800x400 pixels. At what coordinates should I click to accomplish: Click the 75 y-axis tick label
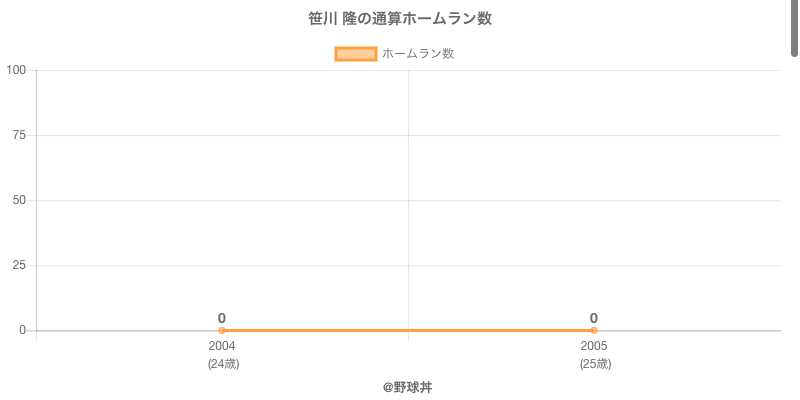[x=19, y=135]
